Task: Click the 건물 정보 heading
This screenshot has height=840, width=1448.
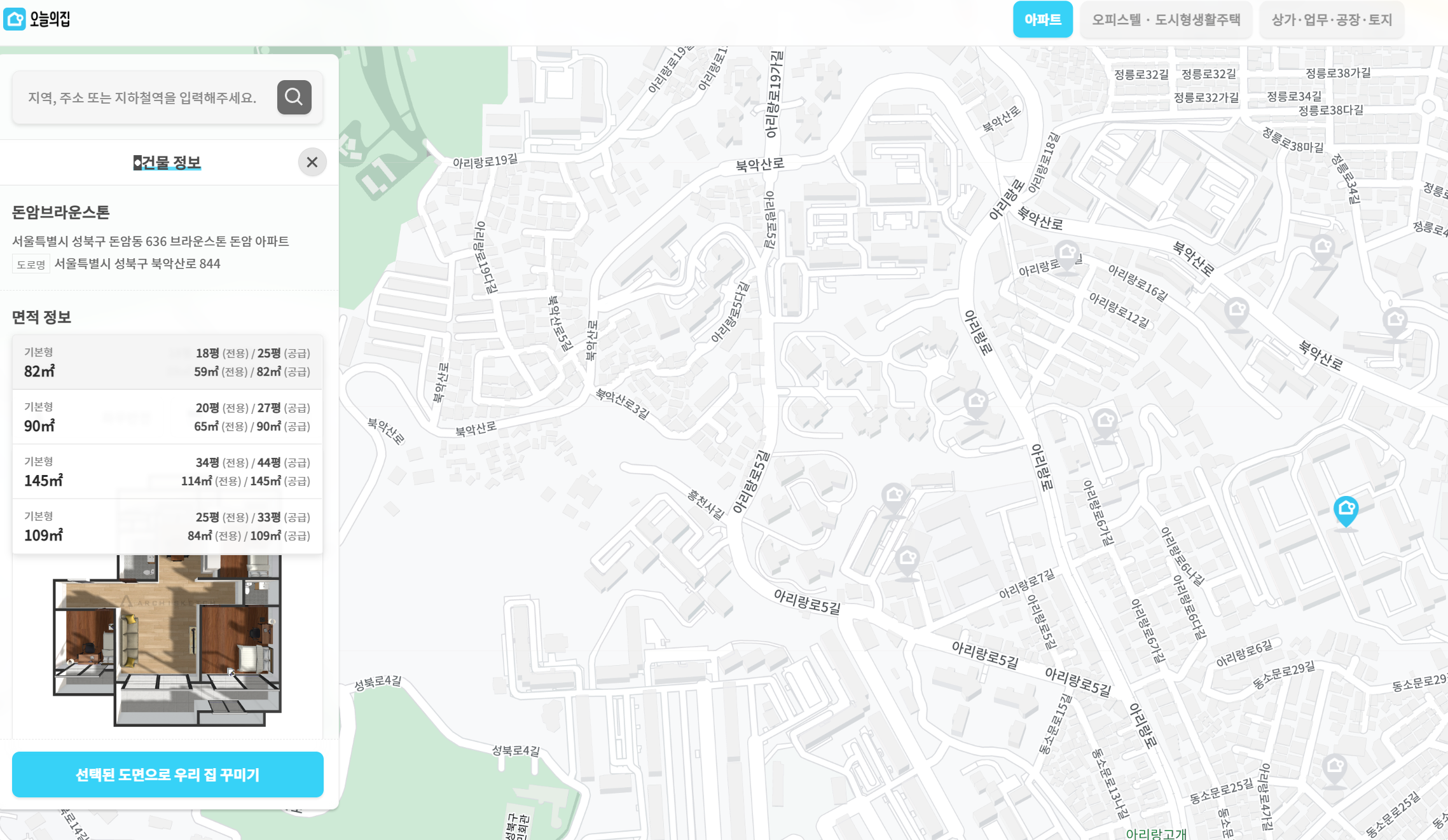Action: pyautogui.click(x=167, y=163)
